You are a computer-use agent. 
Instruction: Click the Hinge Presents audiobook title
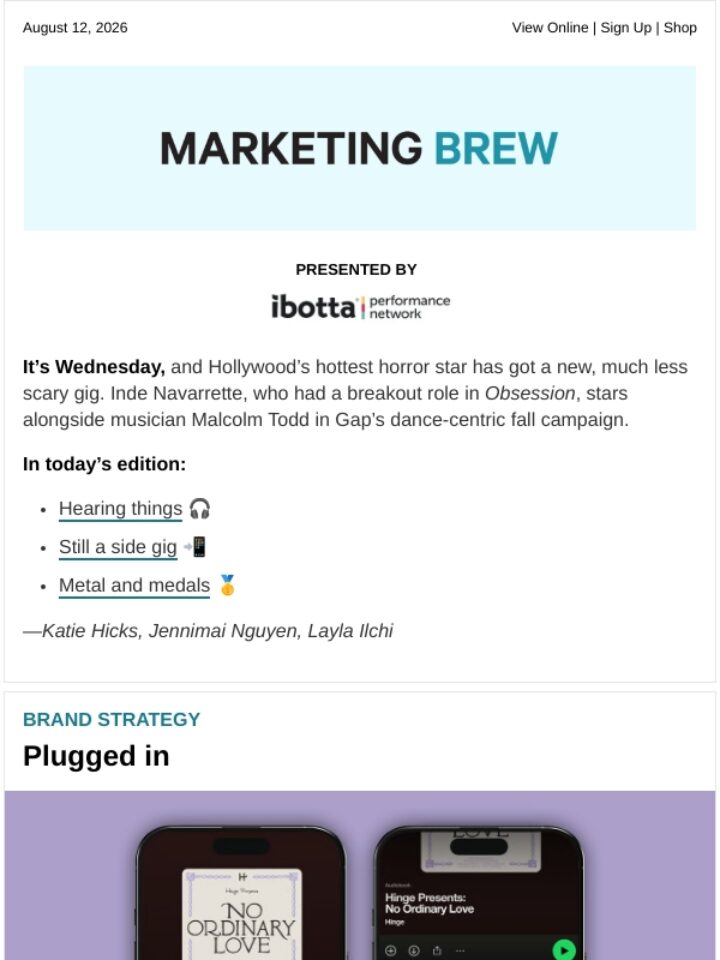(x=429, y=903)
